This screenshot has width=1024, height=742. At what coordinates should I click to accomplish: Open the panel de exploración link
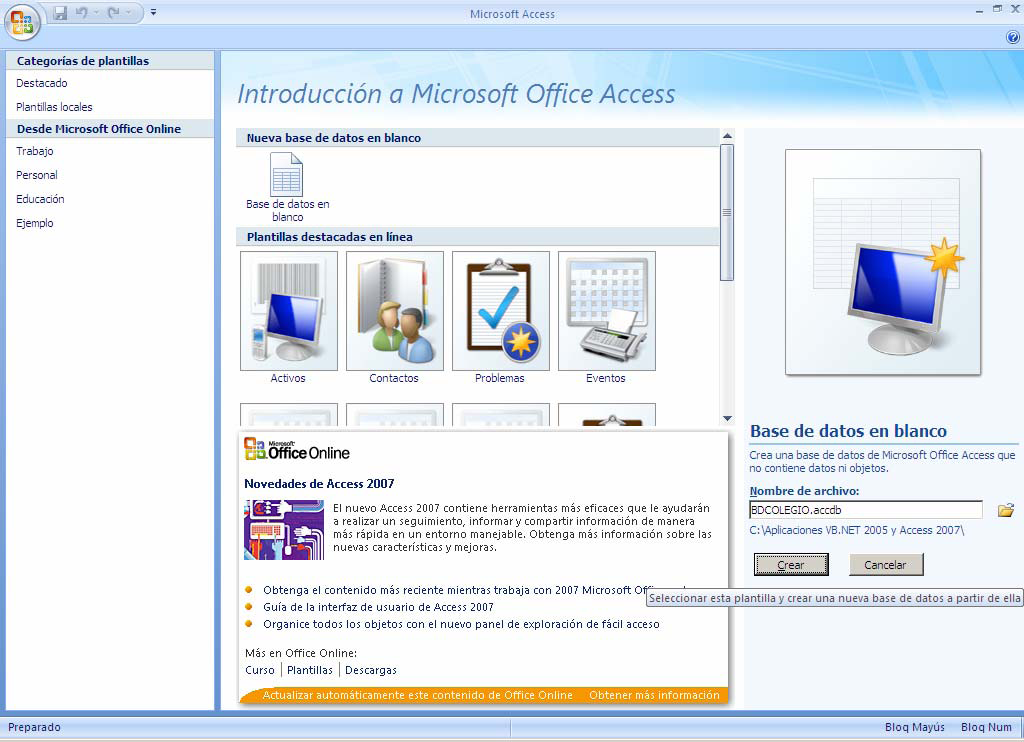461,624
